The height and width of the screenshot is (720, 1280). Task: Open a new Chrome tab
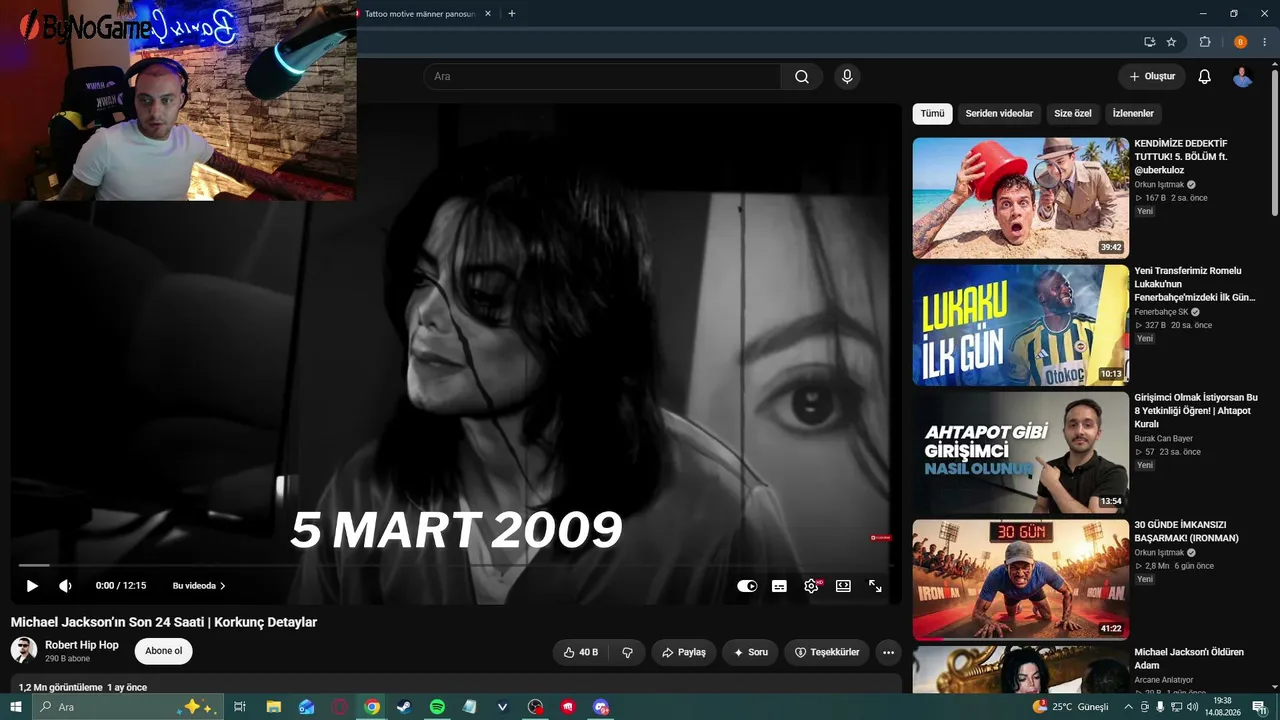(512, 14)
